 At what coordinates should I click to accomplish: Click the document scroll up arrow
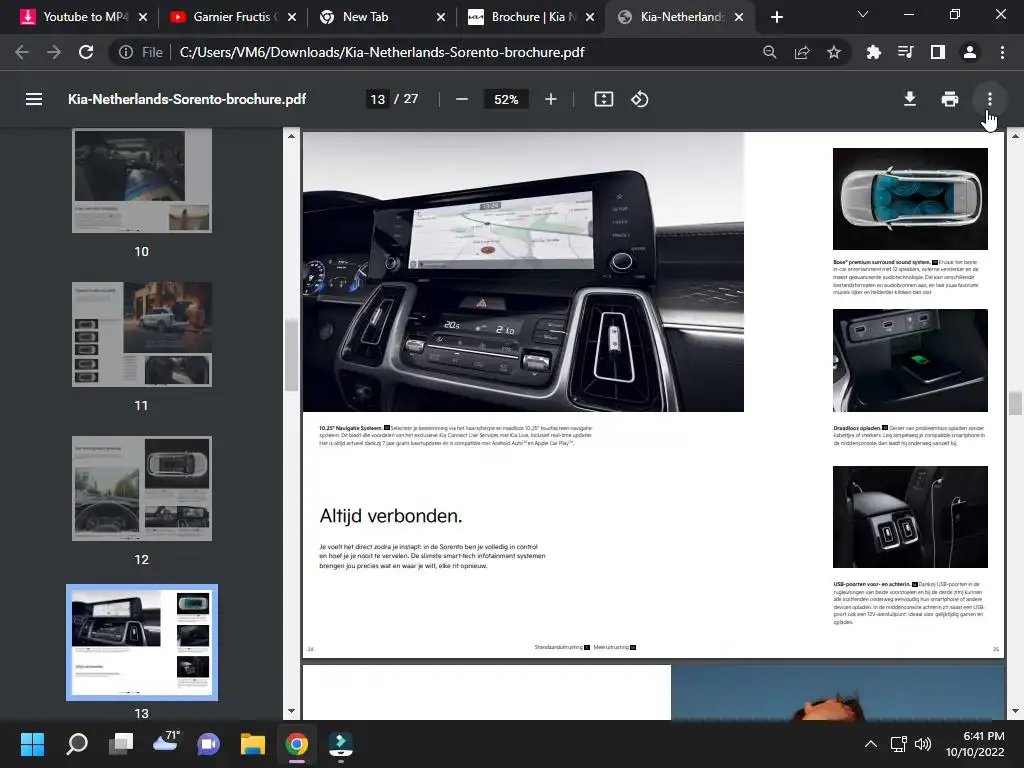coord(1015,136)
